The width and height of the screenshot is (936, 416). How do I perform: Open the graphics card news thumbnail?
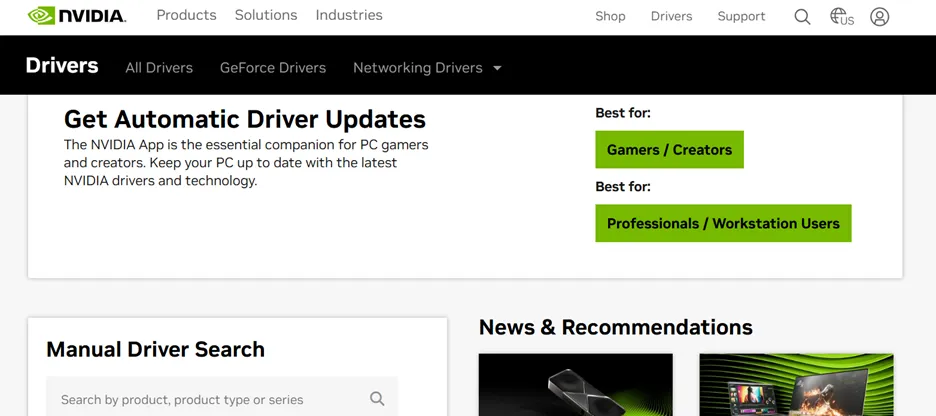click(x=575, y=385)
